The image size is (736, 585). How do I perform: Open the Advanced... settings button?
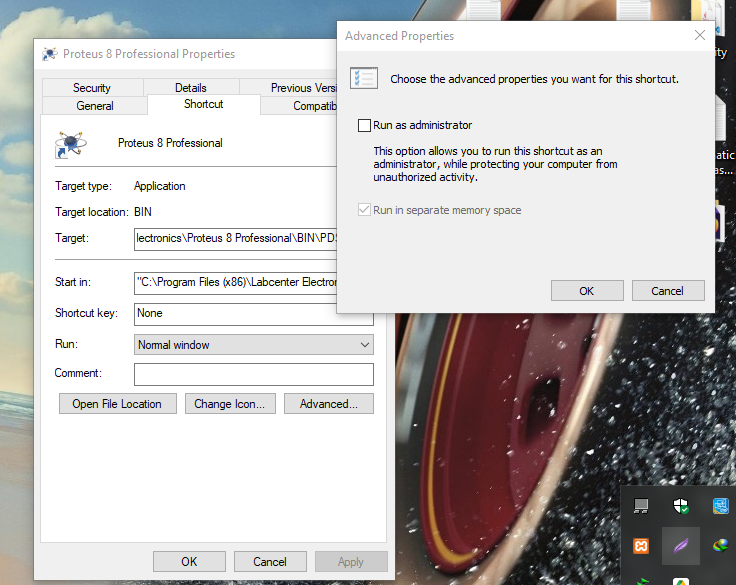coord(329,404)
